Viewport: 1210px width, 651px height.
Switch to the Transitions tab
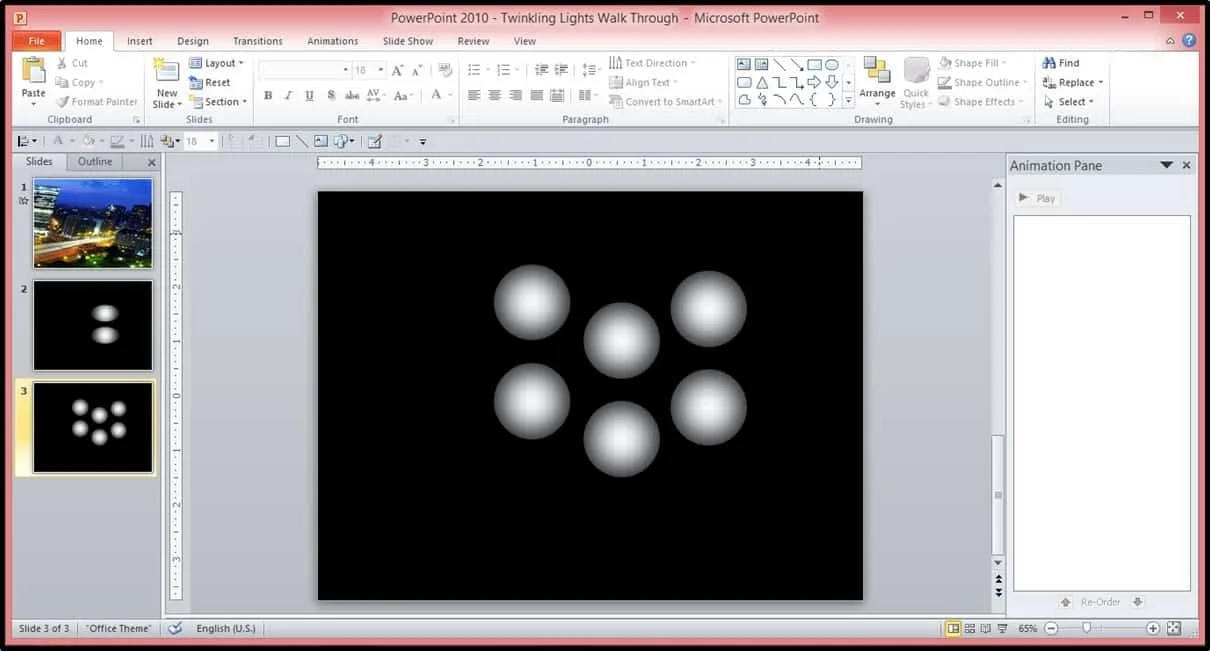click(258, 41)
